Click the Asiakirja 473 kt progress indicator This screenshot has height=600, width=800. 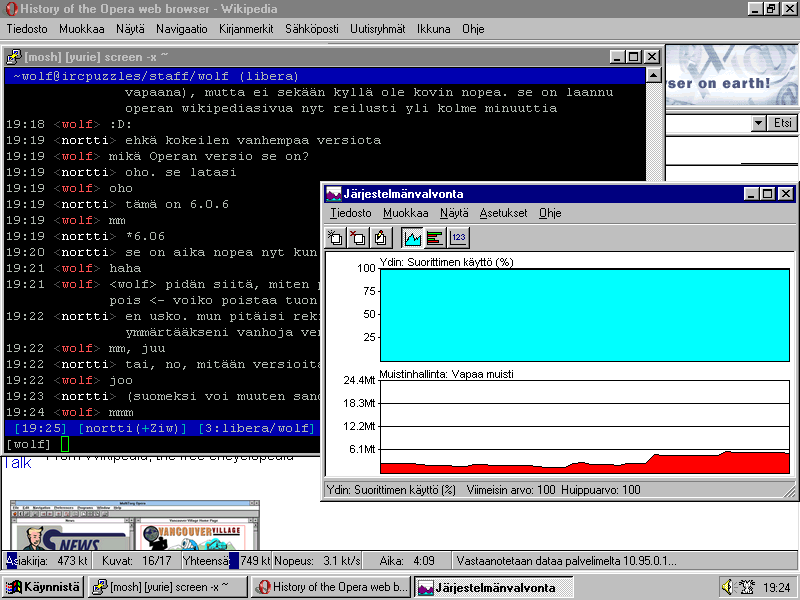click(x=47, y=561)
